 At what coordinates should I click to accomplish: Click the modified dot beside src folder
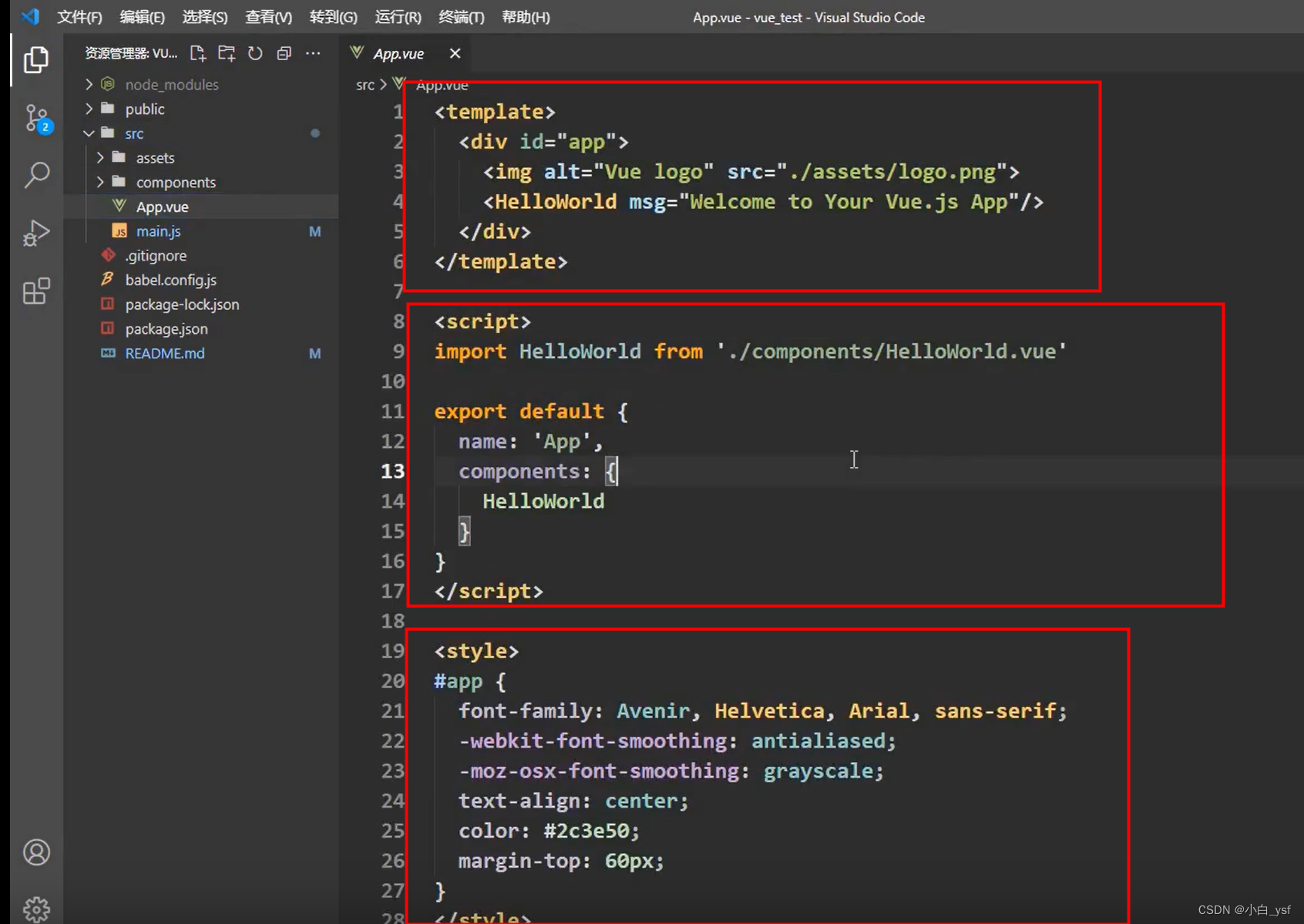315,133
